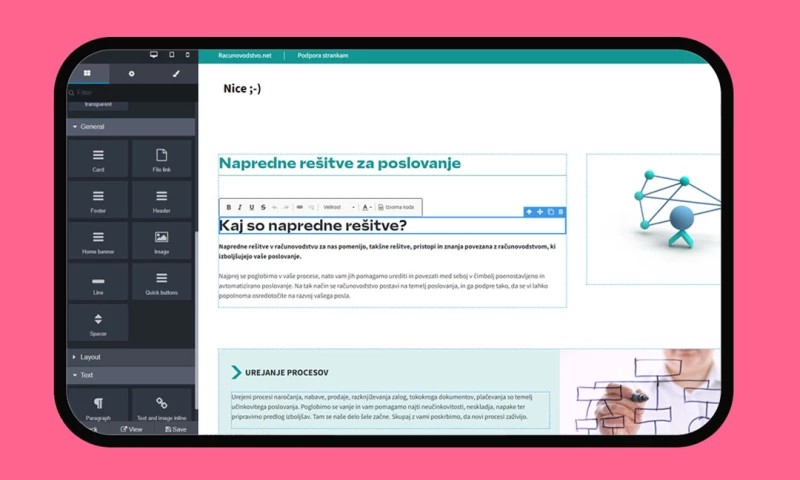The width and height of the screenshot is (800, 480).
Task: Toggle underline formatting in text toolbar
Action: (250, 207)
